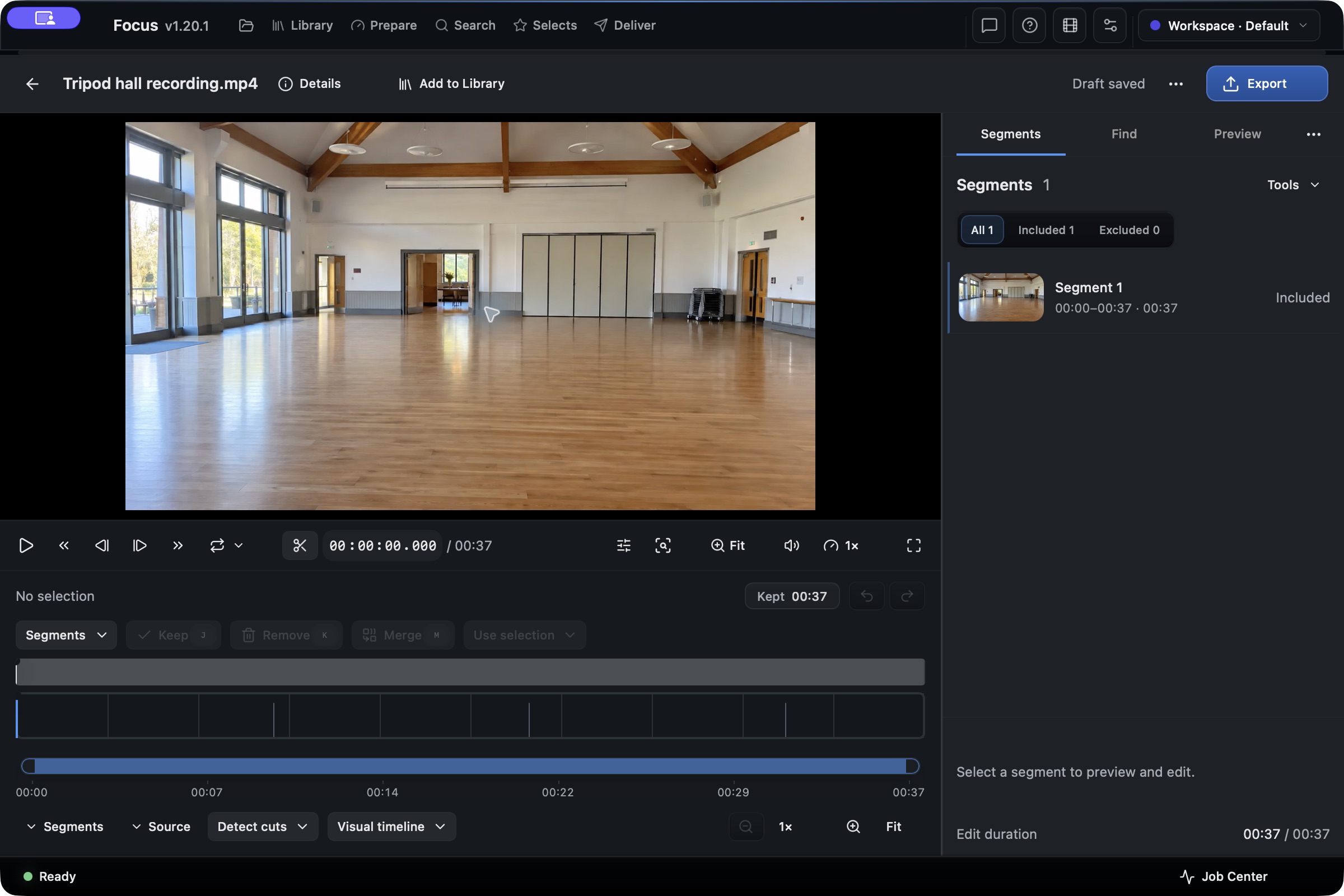Filter segments by Excluded 0
The image size is (1344, 896).
tap(1129, 230)
